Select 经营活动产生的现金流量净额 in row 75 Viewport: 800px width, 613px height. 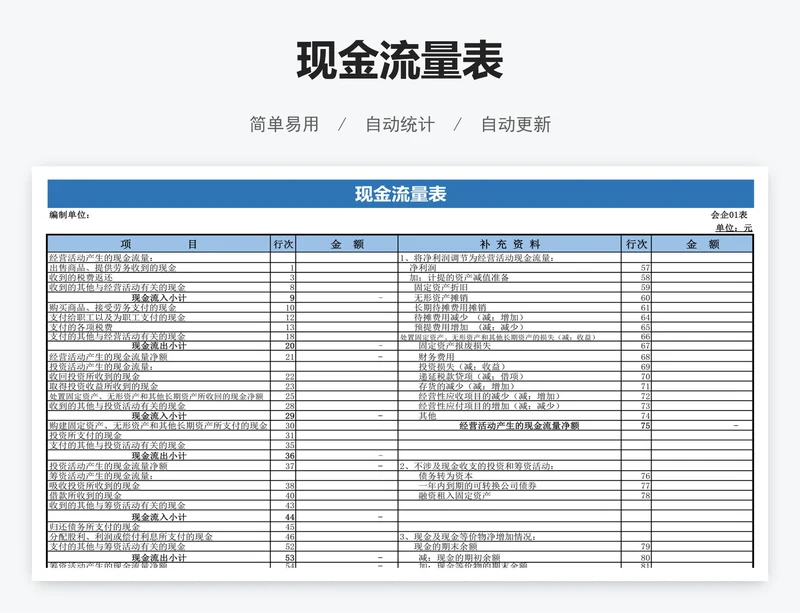point(519,426)
